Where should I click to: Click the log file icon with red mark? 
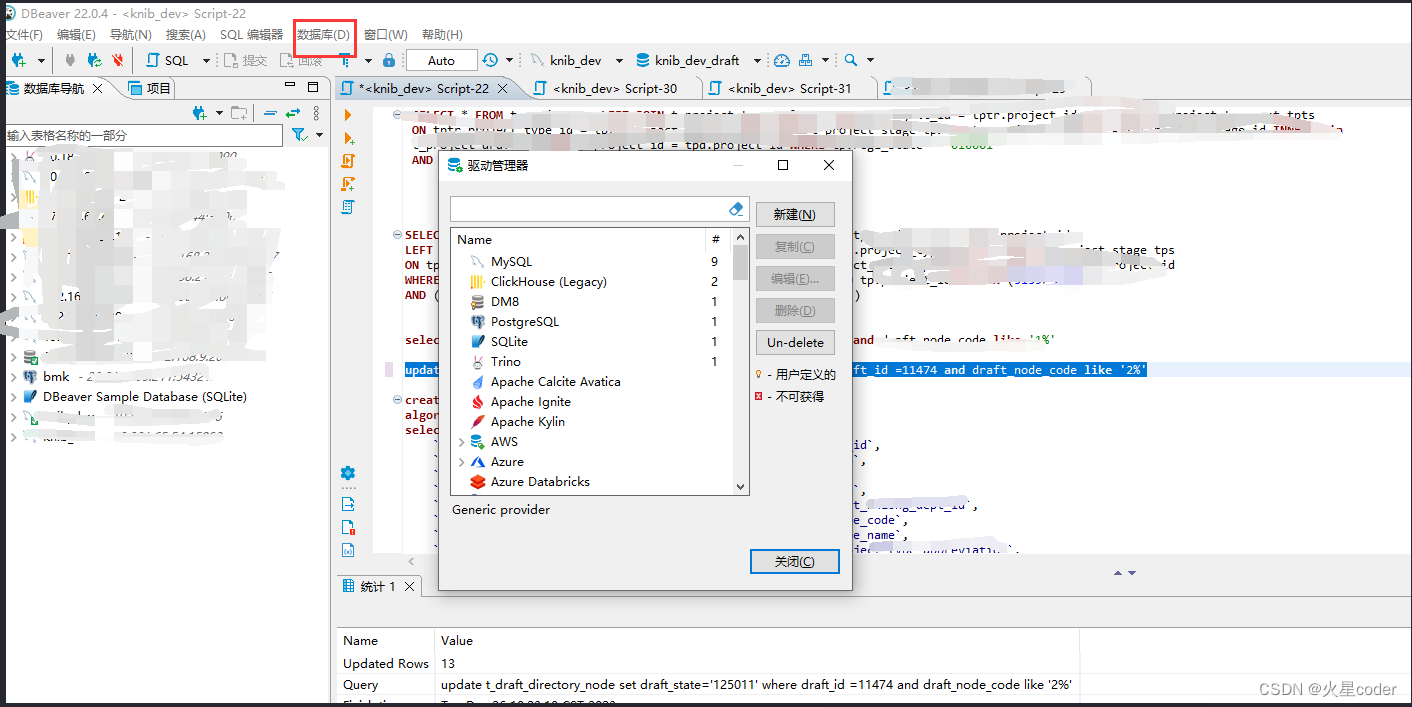click(348, 527)
